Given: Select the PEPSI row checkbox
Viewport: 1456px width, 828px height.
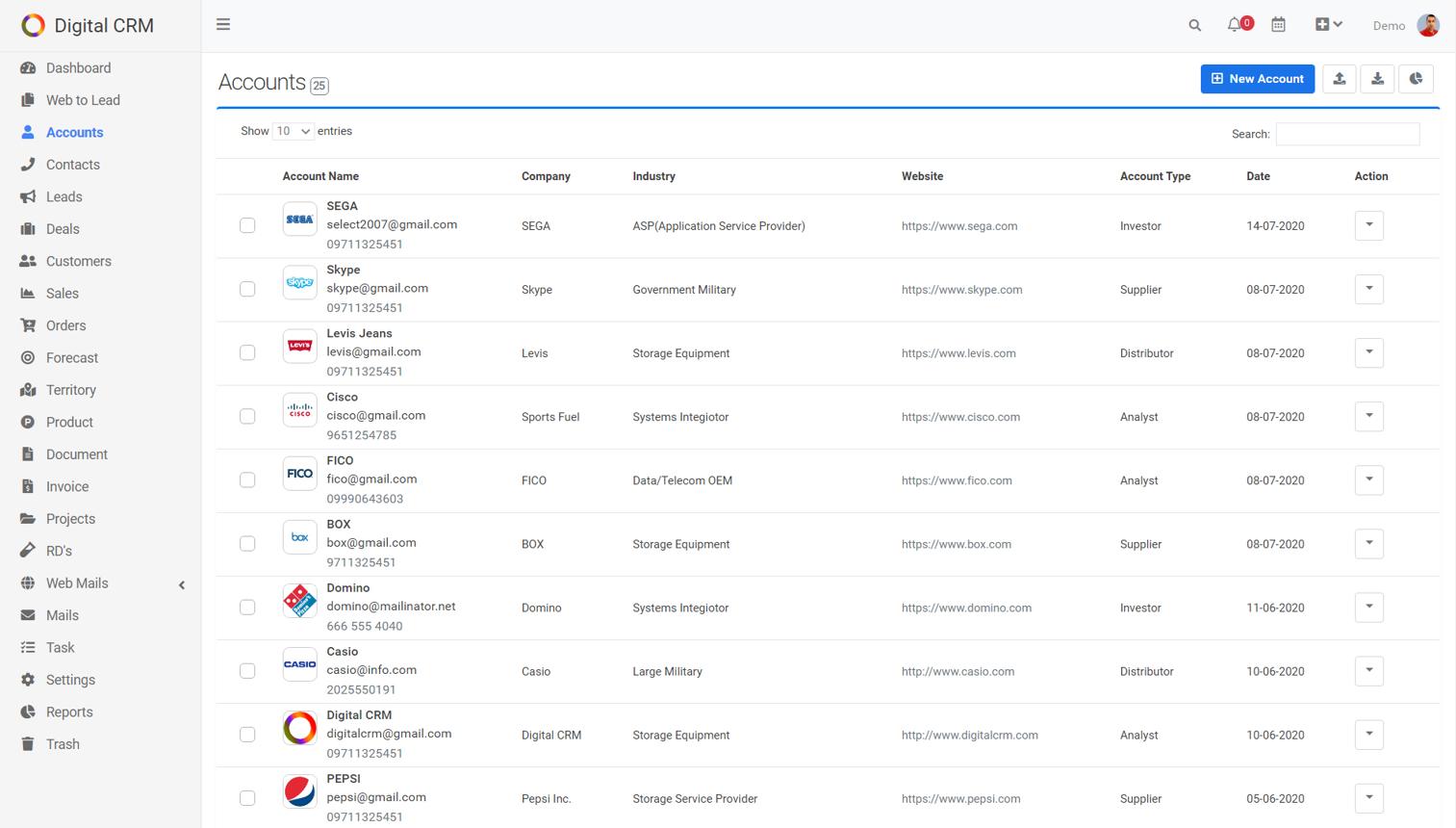Looking at the screenshot, I should click(247, 797).
